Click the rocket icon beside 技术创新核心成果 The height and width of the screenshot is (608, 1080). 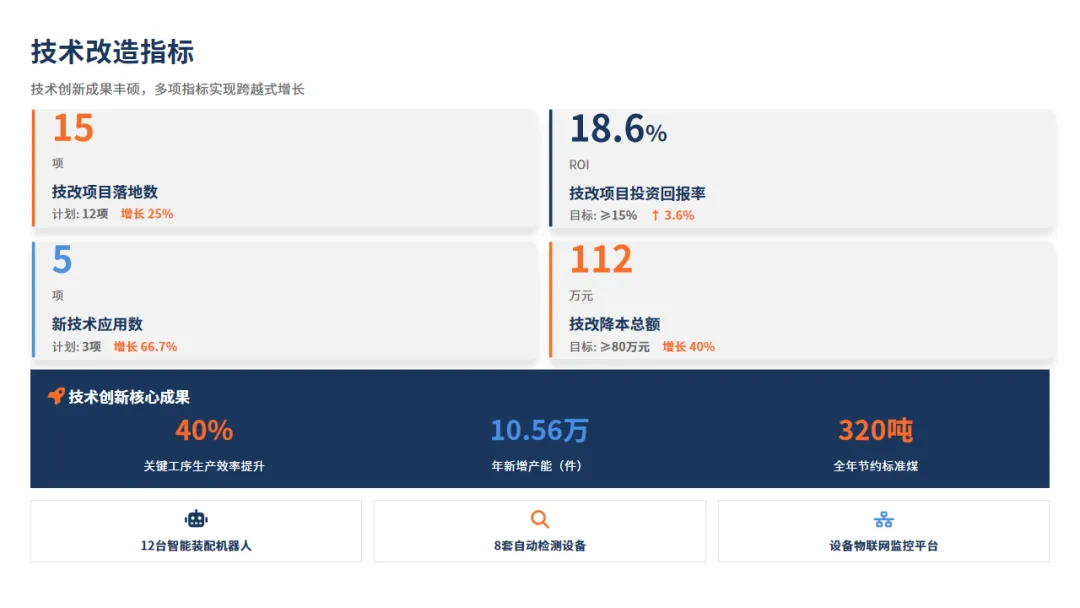point(56,396)
